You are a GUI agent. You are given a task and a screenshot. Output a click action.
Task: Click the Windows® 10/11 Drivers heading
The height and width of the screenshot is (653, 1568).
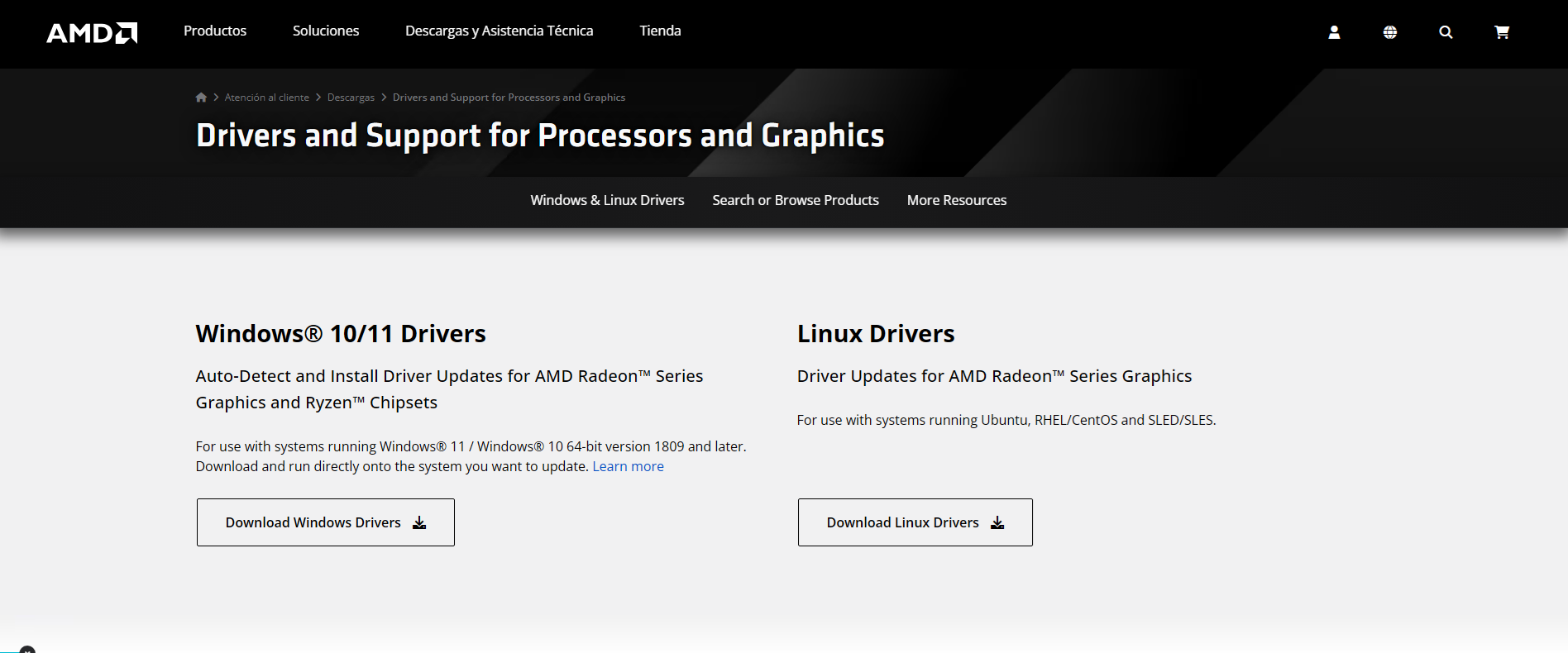coord(341,334)
